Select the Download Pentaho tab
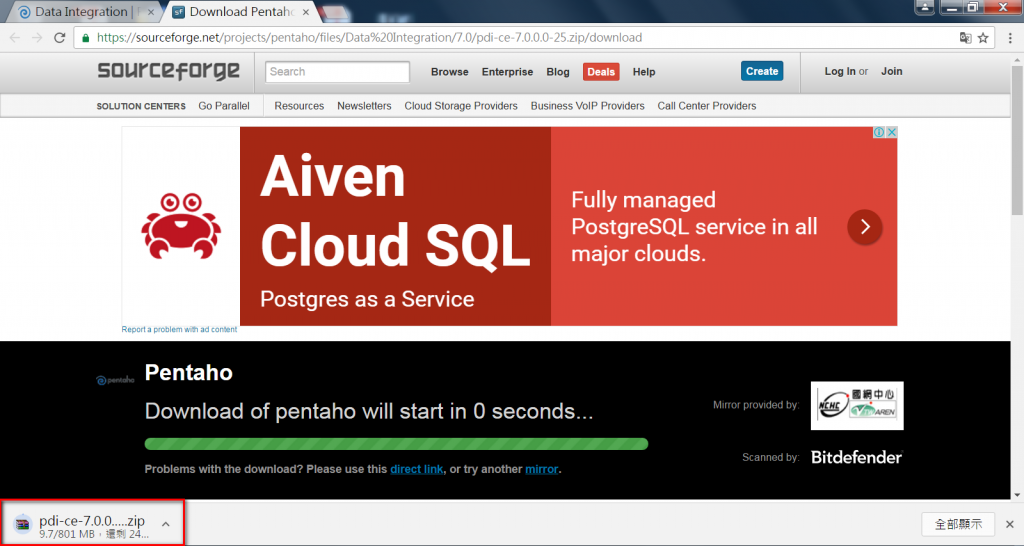Screen dimensions: 1024x546 click(240, 12)
